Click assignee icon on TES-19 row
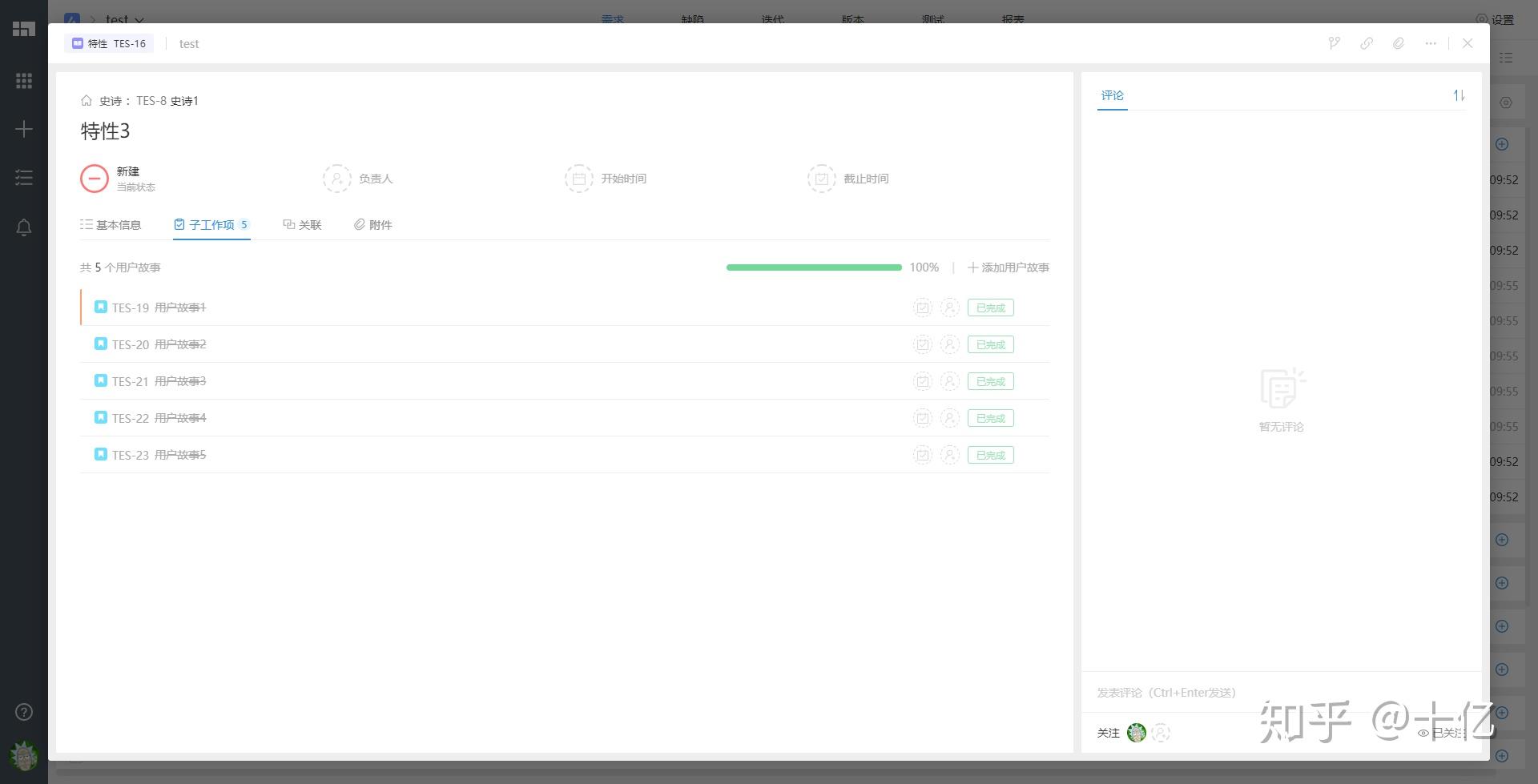The height and width of the screenshot is (784, 1538). coord(950,308)
